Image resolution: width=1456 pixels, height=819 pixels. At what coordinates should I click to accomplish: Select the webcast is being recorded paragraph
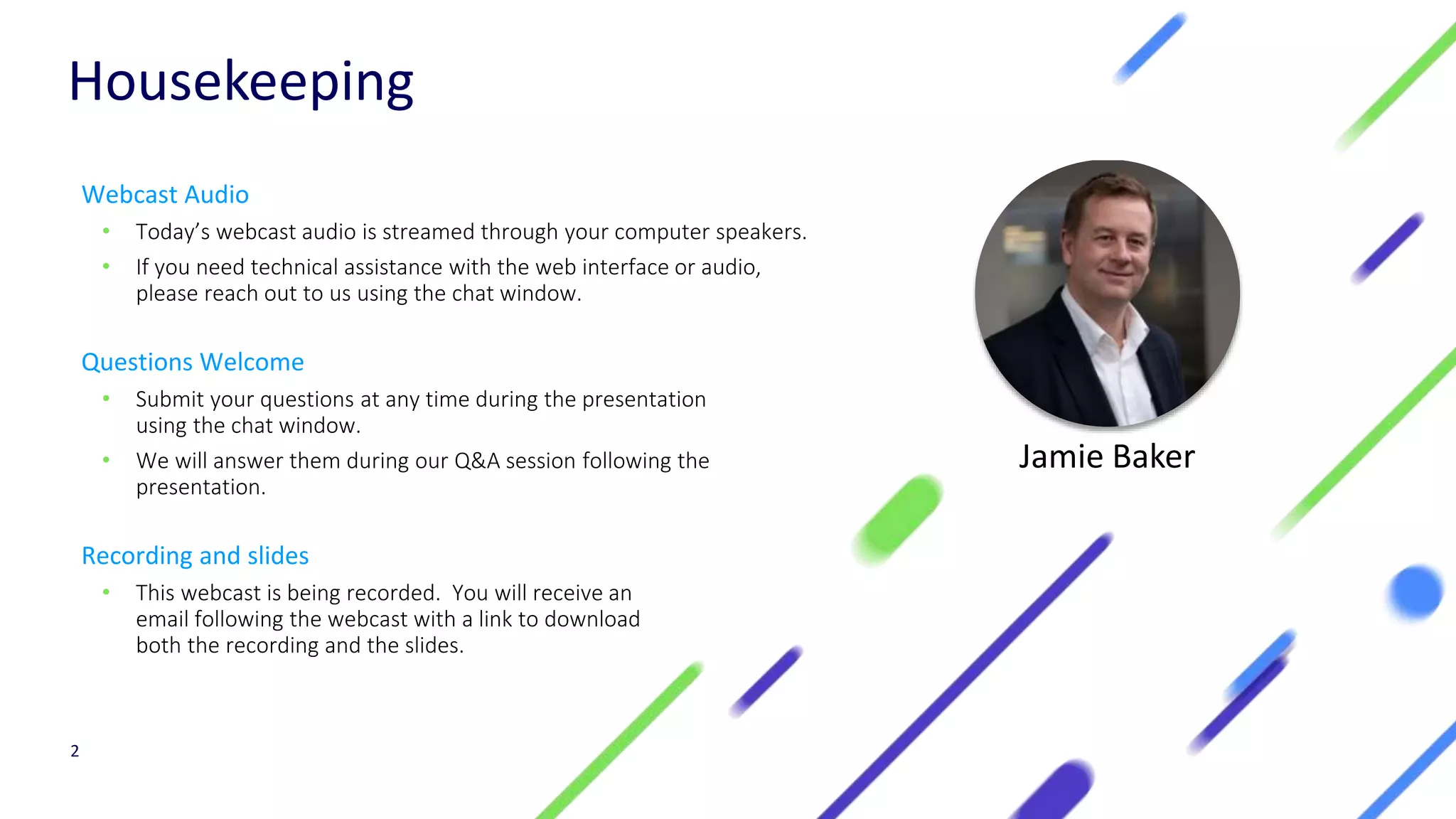point(387,619)
